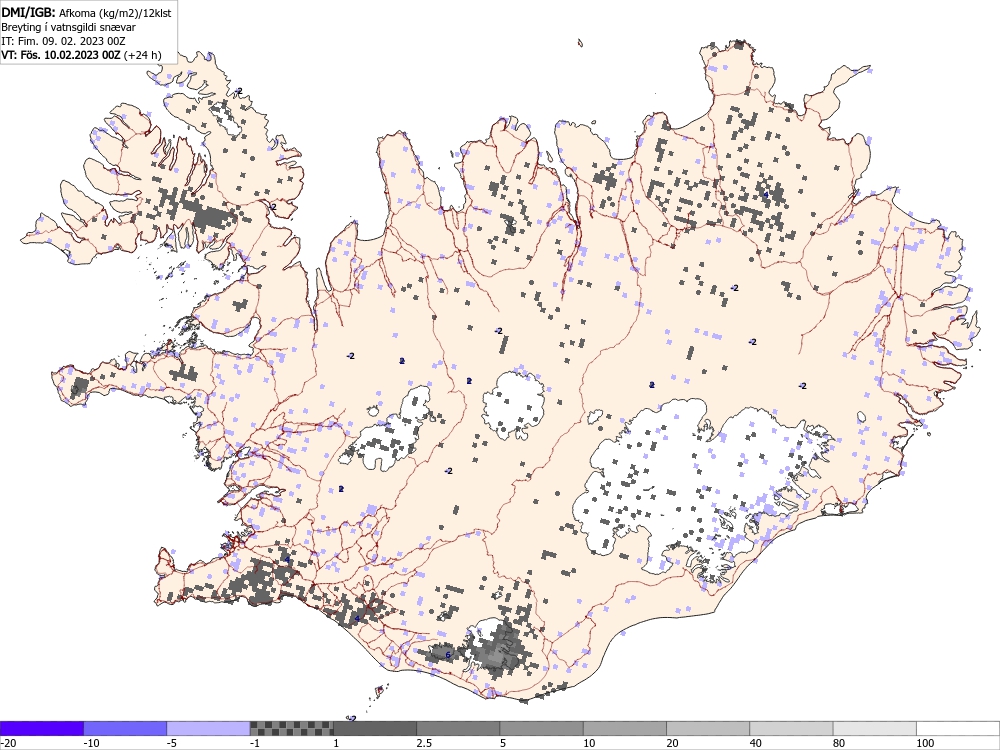Click the "-20" legend scale label
Screen dimensions: 1000x750
[x=8, y=743]
